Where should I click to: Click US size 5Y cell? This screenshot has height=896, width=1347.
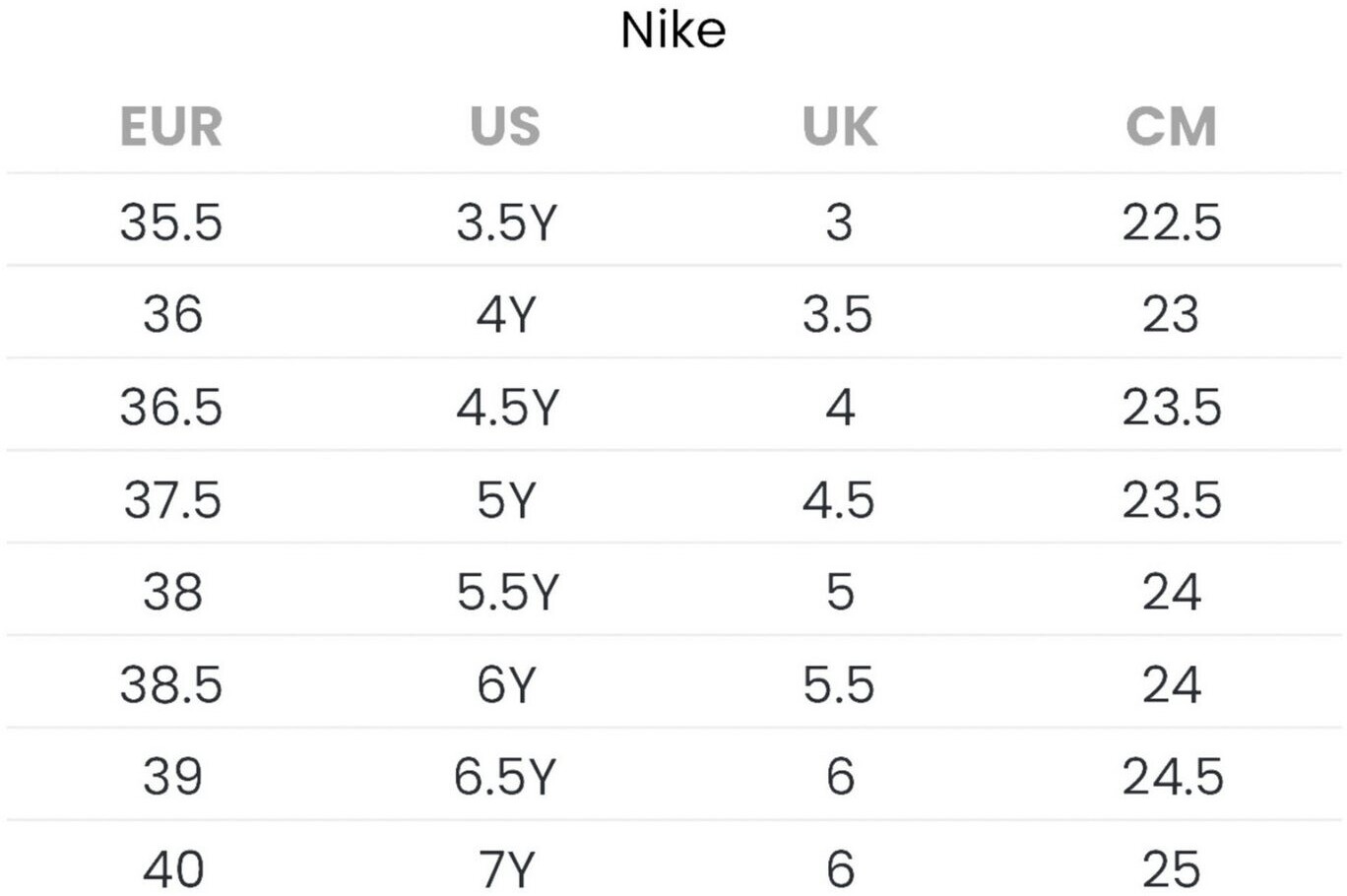click(x=506, y=499)
